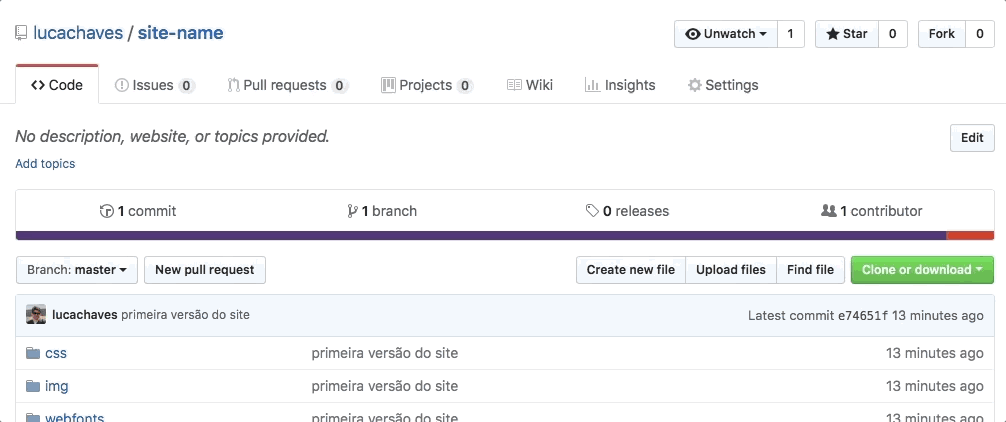Expand the Clone or download menu
This screenshot has height=422, width=1006.
point(922,270)
